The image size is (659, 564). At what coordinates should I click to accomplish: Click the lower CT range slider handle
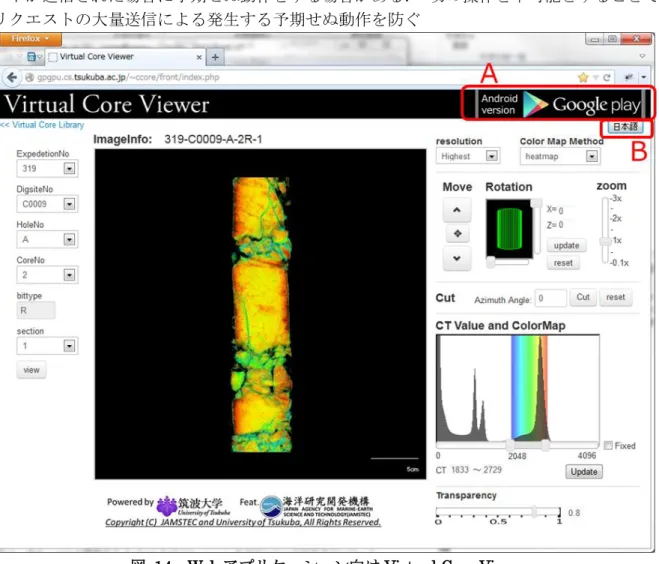(x=510, y=445)
